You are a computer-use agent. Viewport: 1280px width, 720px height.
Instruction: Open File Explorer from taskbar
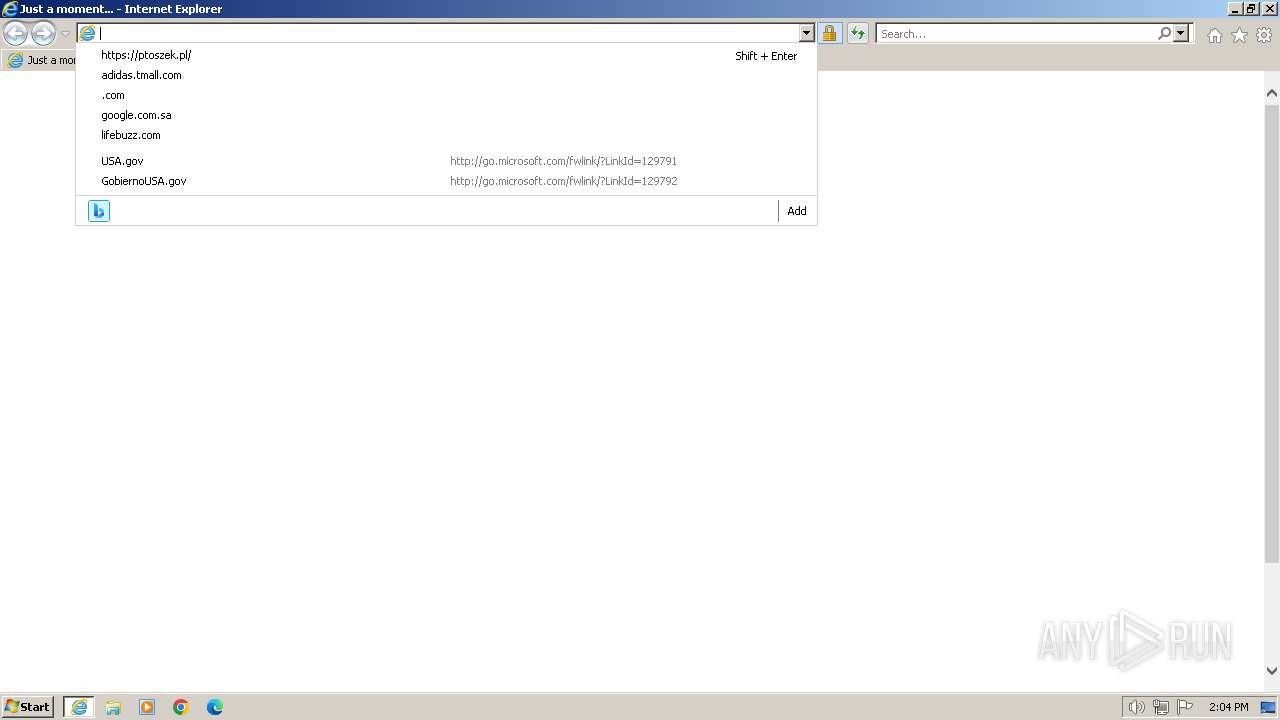[113, 707]
